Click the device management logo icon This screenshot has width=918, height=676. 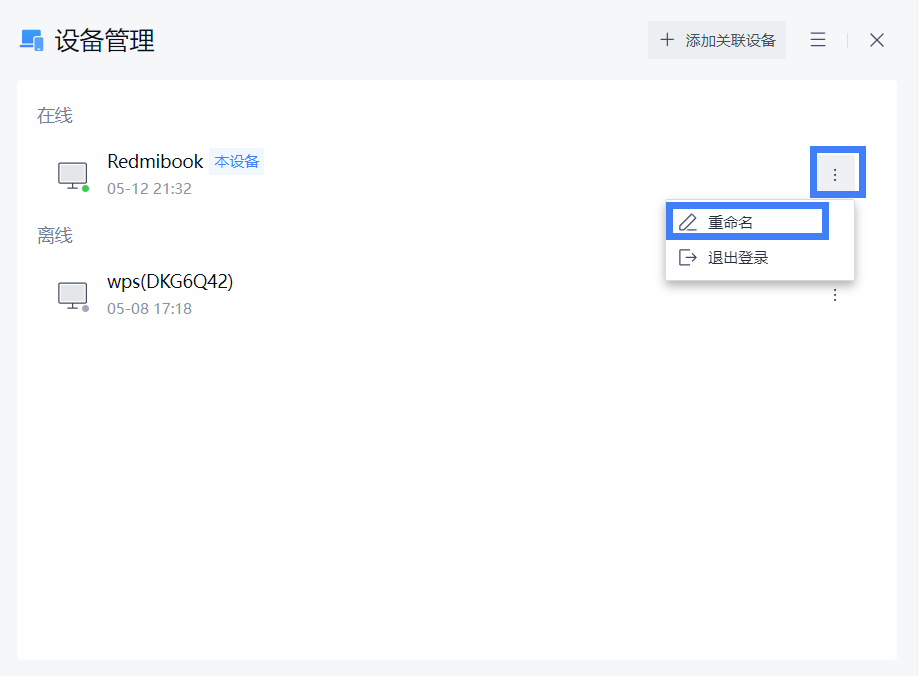pyautogui.click(x=32, y=40)
